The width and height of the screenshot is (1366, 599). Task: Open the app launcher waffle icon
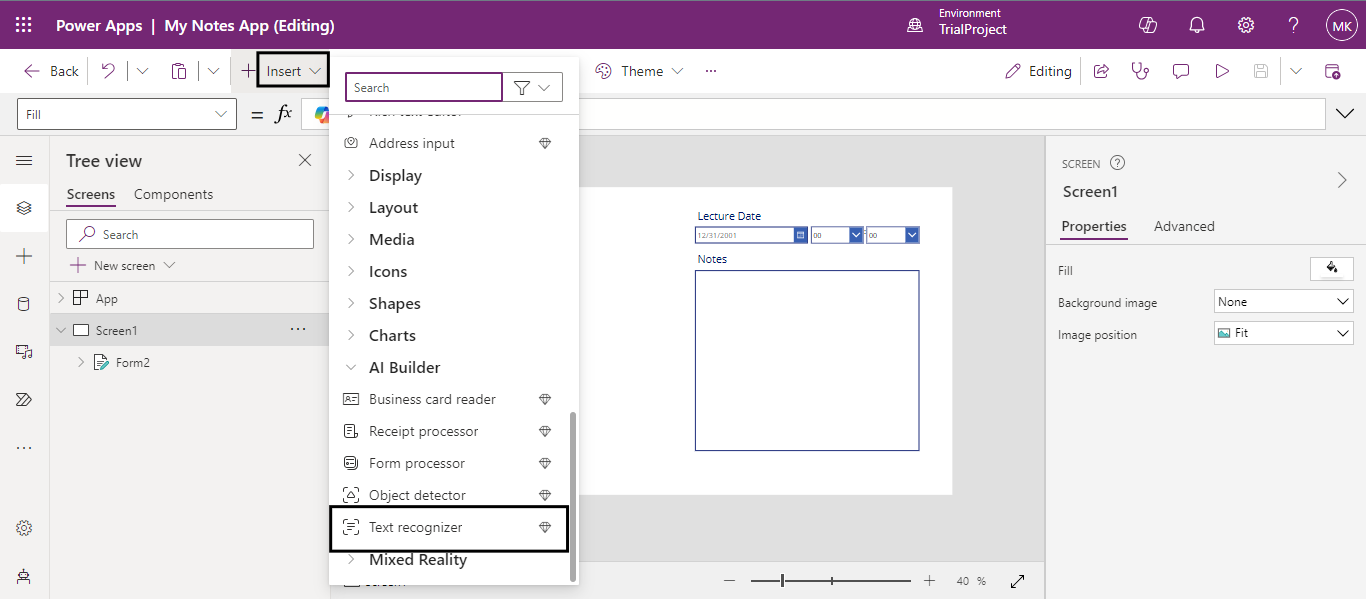click(24, 25)
